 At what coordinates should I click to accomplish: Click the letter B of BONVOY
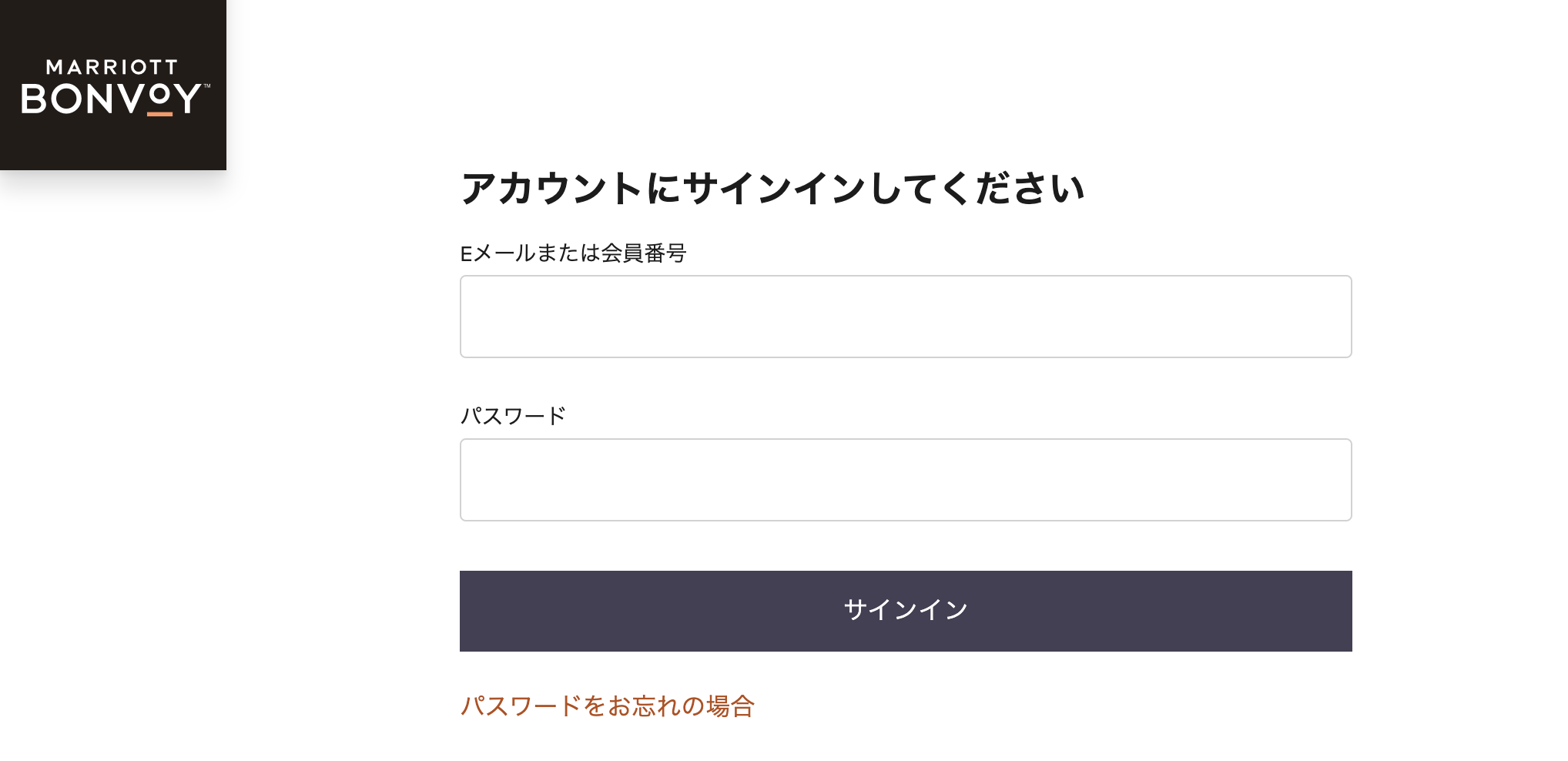[x=35, y=99]
